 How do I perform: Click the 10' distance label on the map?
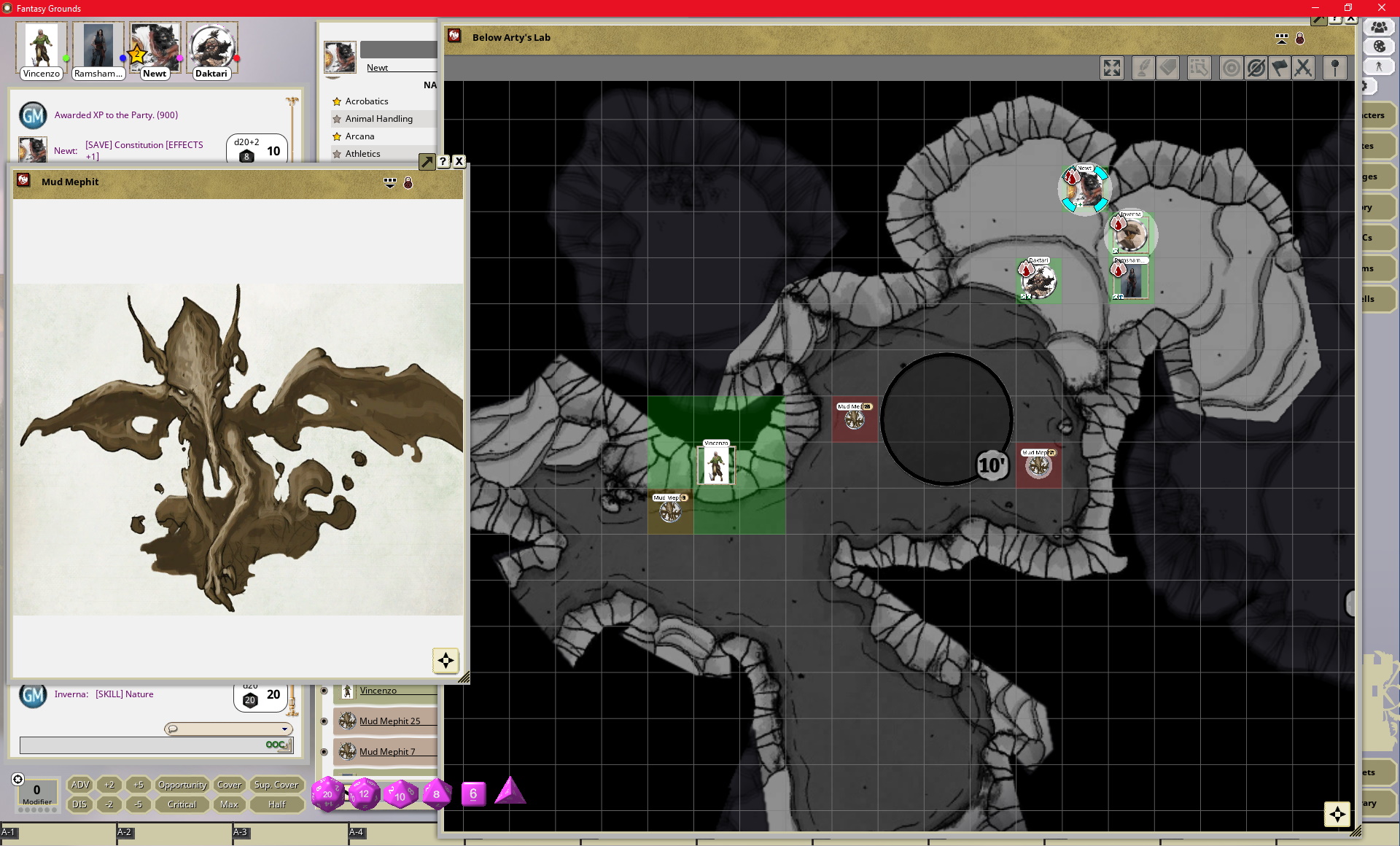pyautogui.click(x=992, y=465)
